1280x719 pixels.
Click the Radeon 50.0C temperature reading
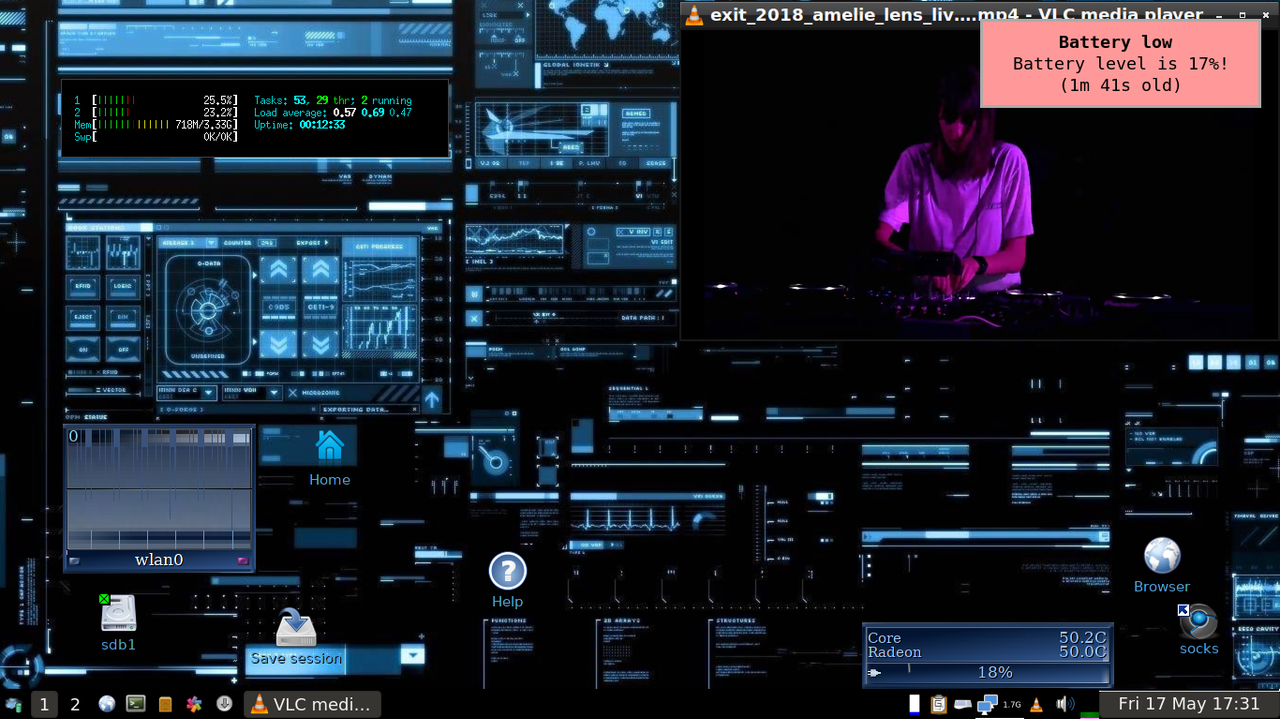(x=987, y=652)
